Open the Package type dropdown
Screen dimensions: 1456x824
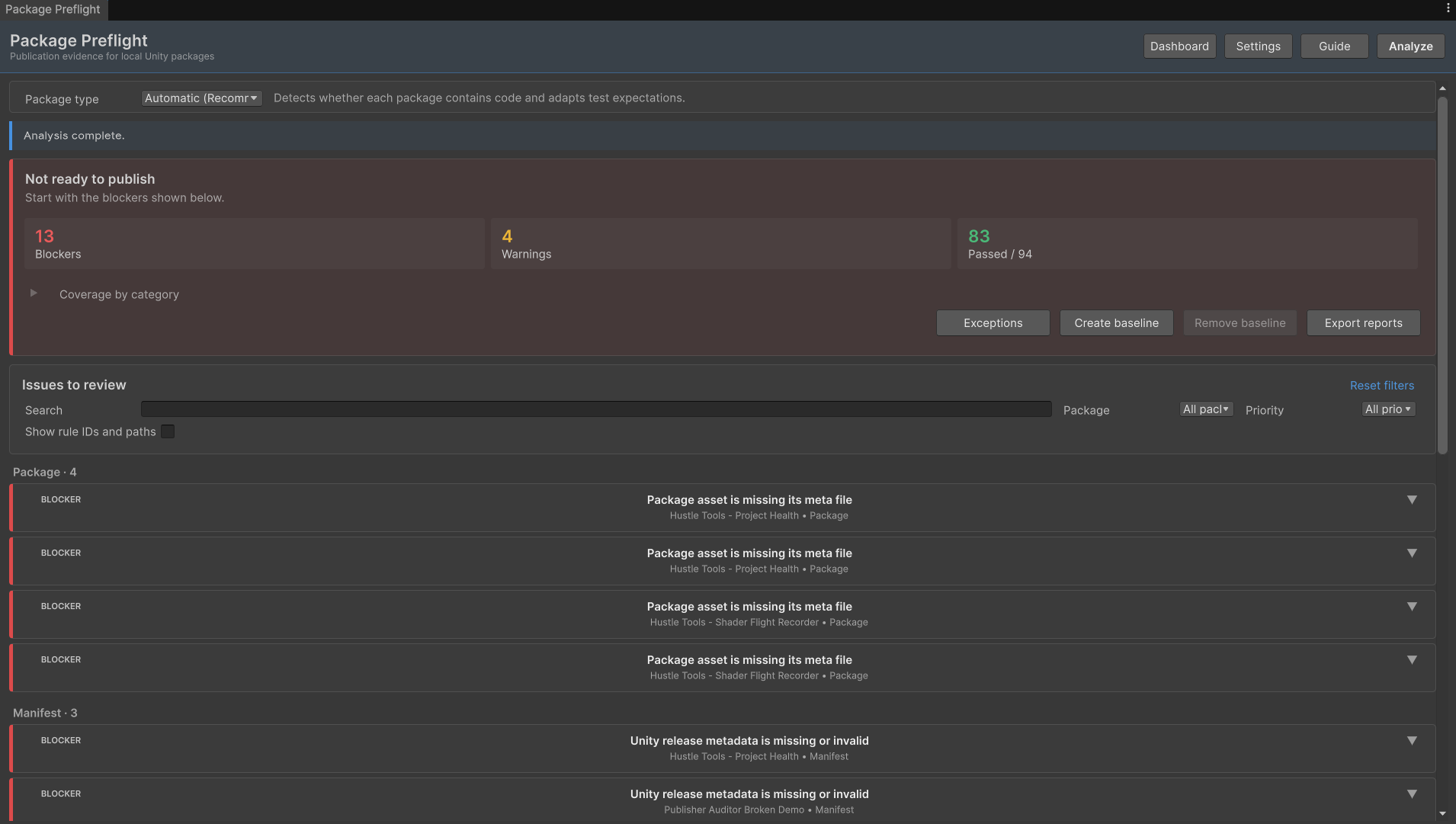point(201,98)
